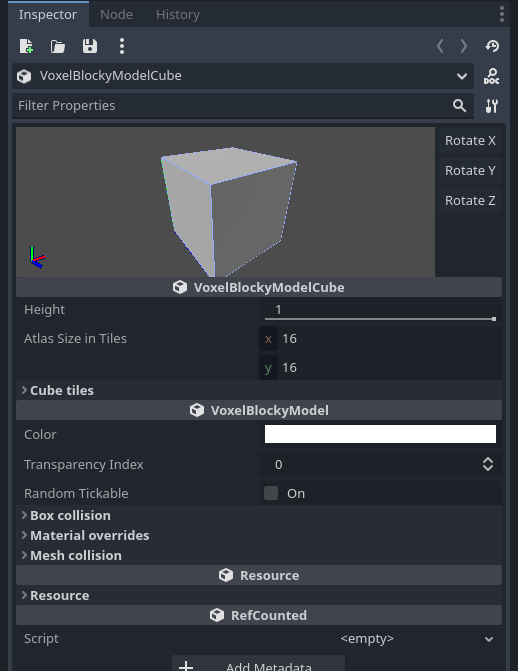This screenshot has width=518, height=671.
Task: Click cube icon beside VoxelBlockyModelCube dropdown
Action: point(24,76)
